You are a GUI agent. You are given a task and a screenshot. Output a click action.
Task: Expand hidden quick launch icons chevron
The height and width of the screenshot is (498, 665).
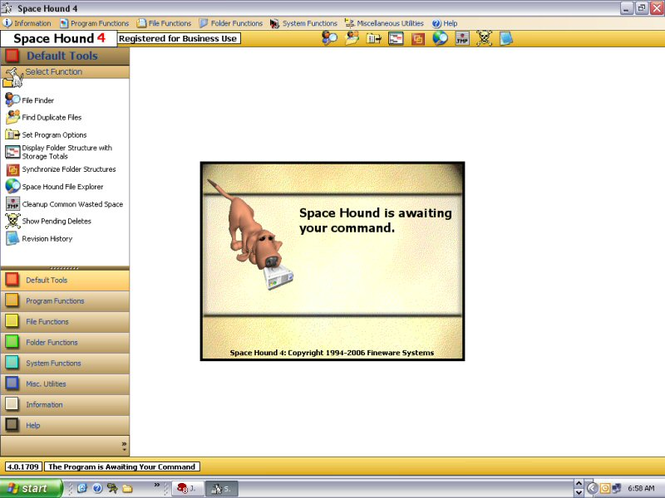[156, 484]
